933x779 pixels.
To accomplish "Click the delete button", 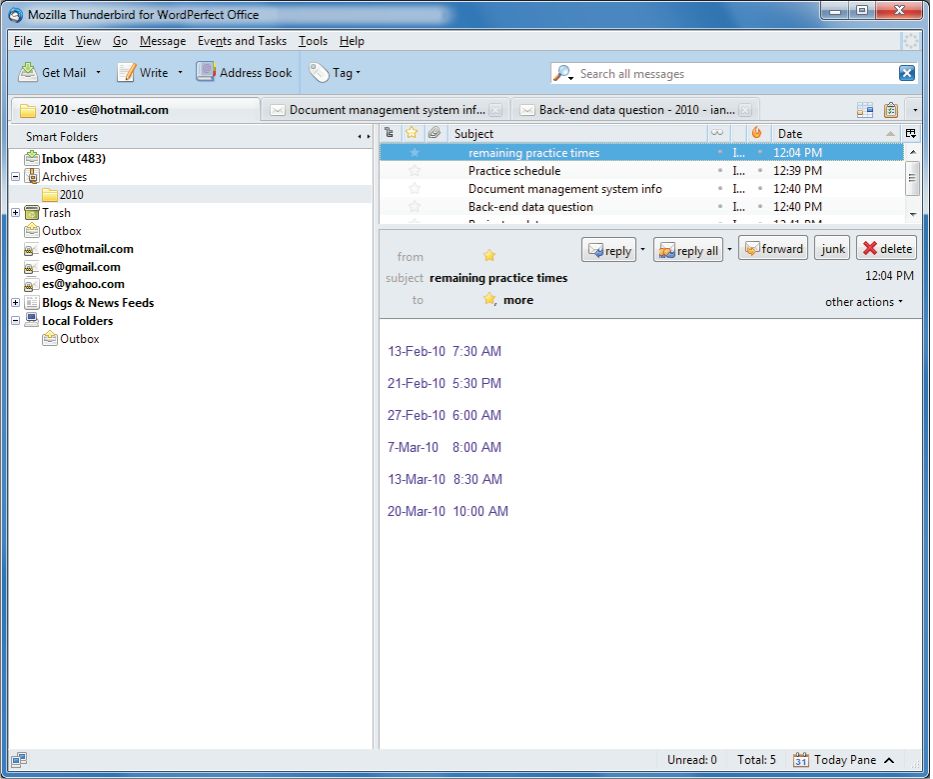I will (x=887, y=248).
